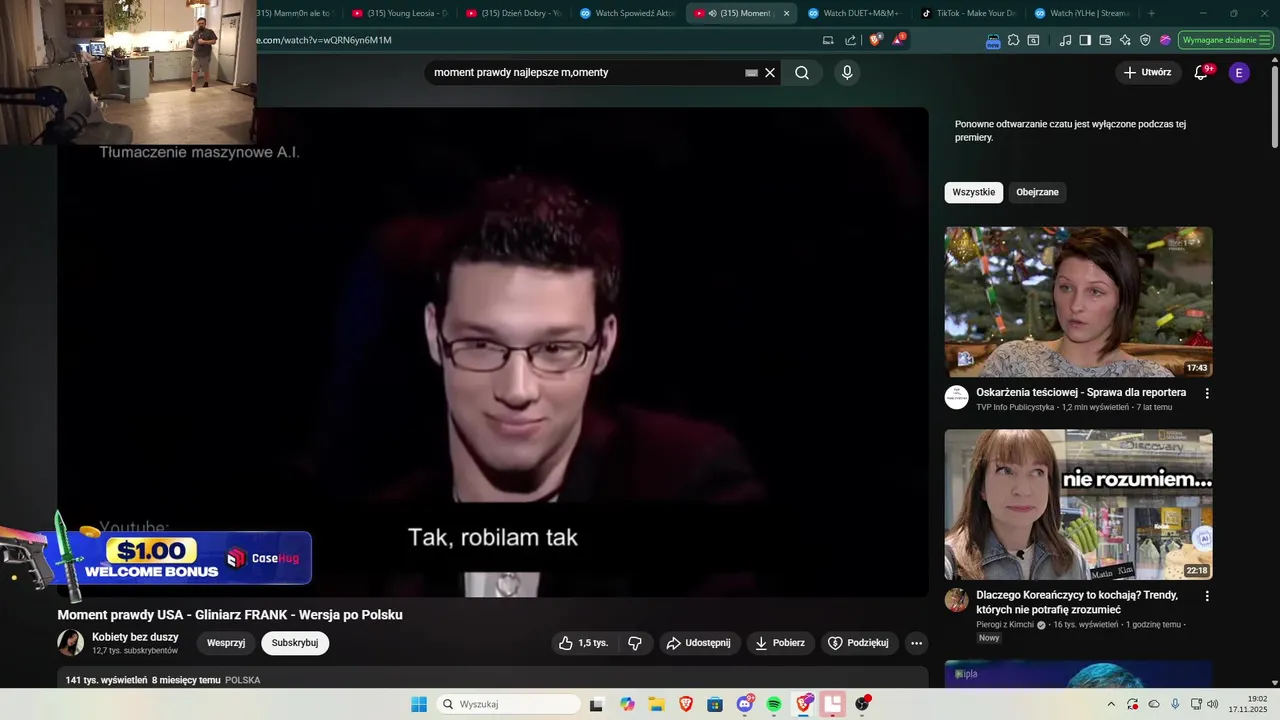
Task: Click the Pobierz download button
Action: coord(779,643)
